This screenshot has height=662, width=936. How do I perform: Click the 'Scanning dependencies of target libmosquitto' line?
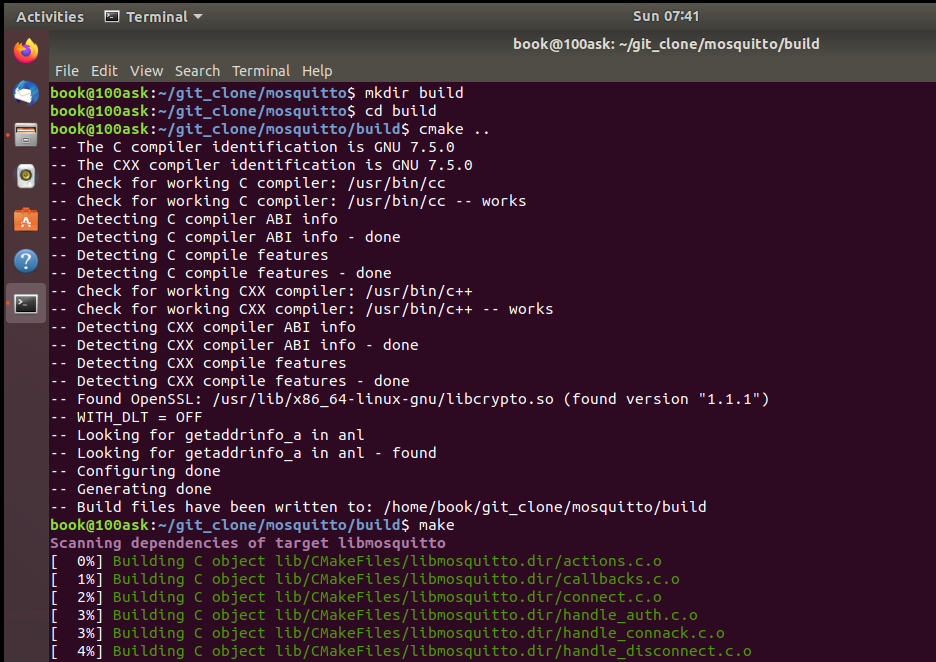click(248, 543)
